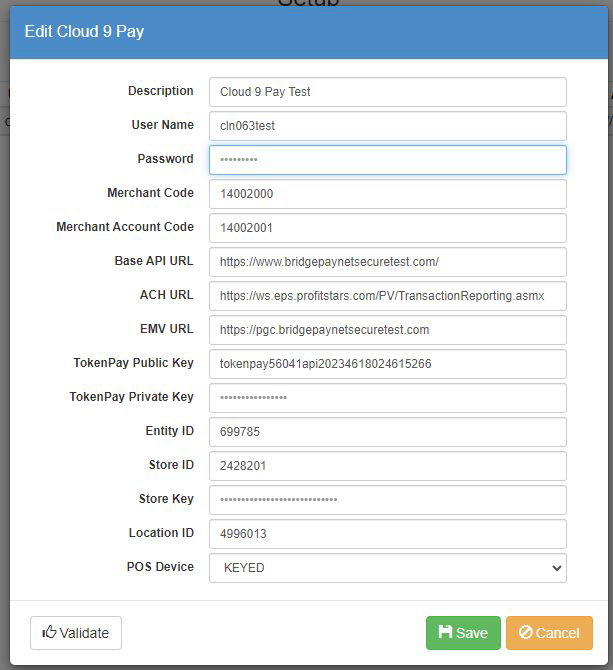Edit the Entity ID field

pos(387,432)
